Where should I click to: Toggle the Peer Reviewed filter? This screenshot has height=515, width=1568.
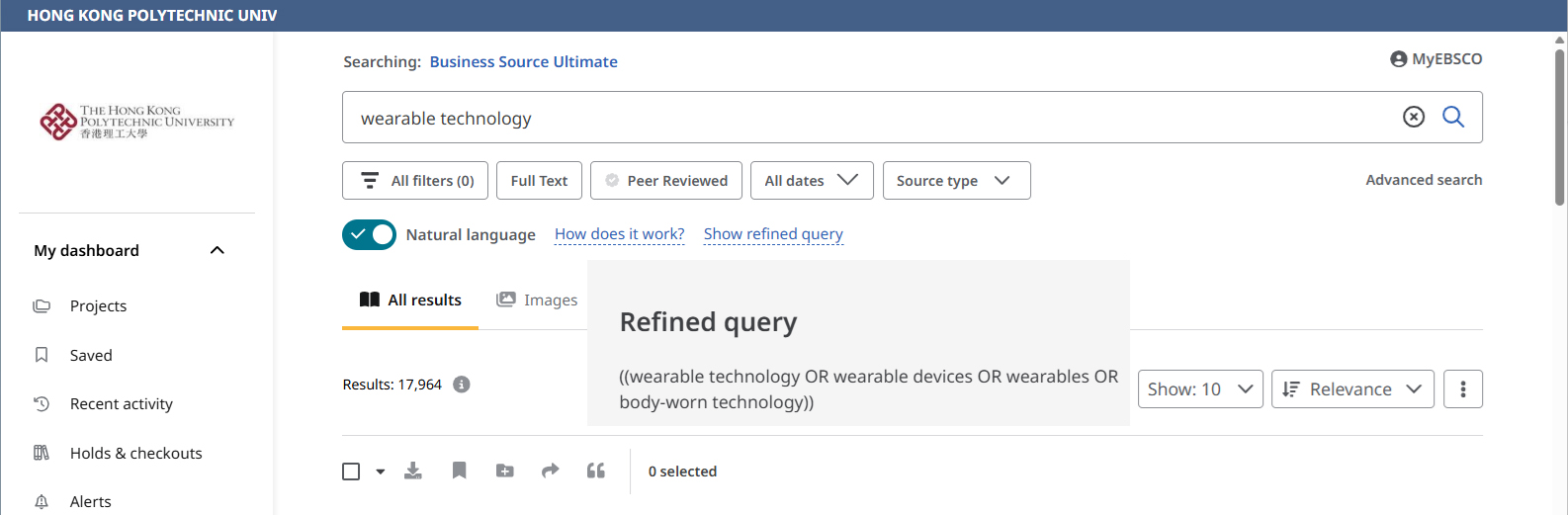[x=666, y=181]
